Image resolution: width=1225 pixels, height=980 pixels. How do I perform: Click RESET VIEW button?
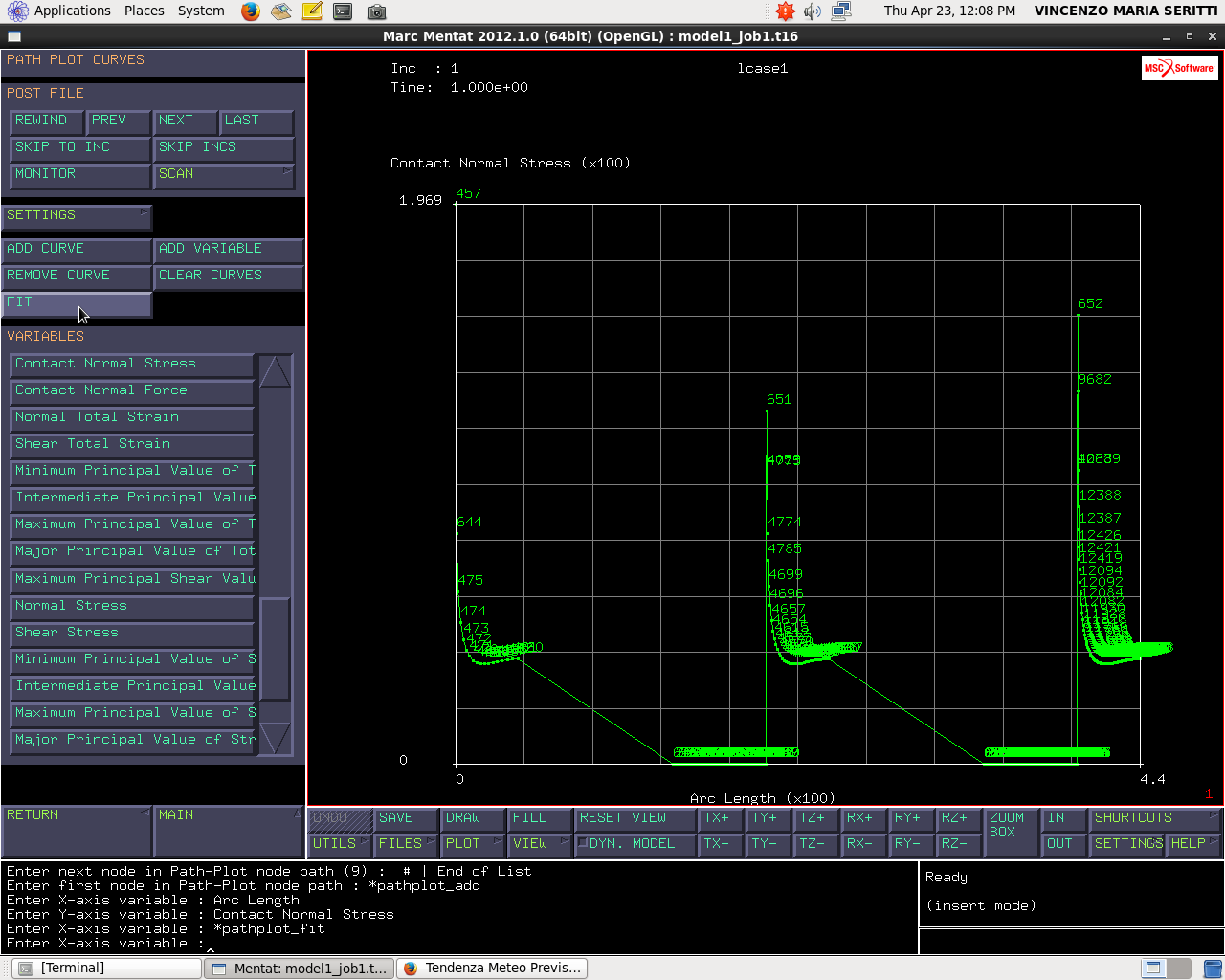pyautogui.click(x=635, y=819)
